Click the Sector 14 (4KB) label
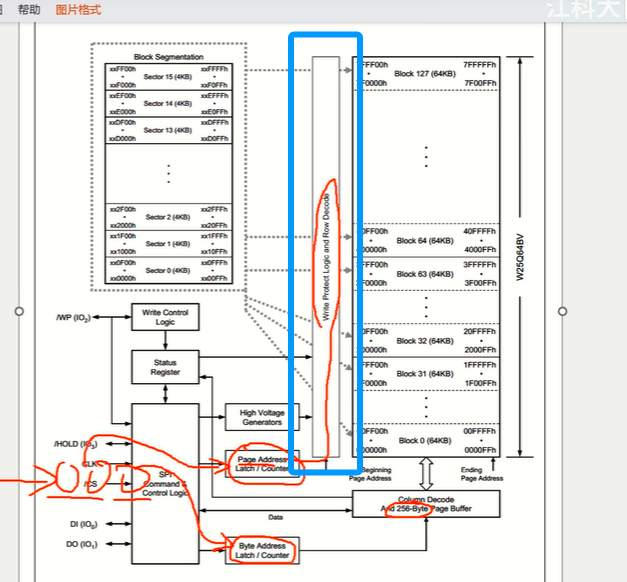Screen dimensions: 627x582 click(x=168, y=104)
